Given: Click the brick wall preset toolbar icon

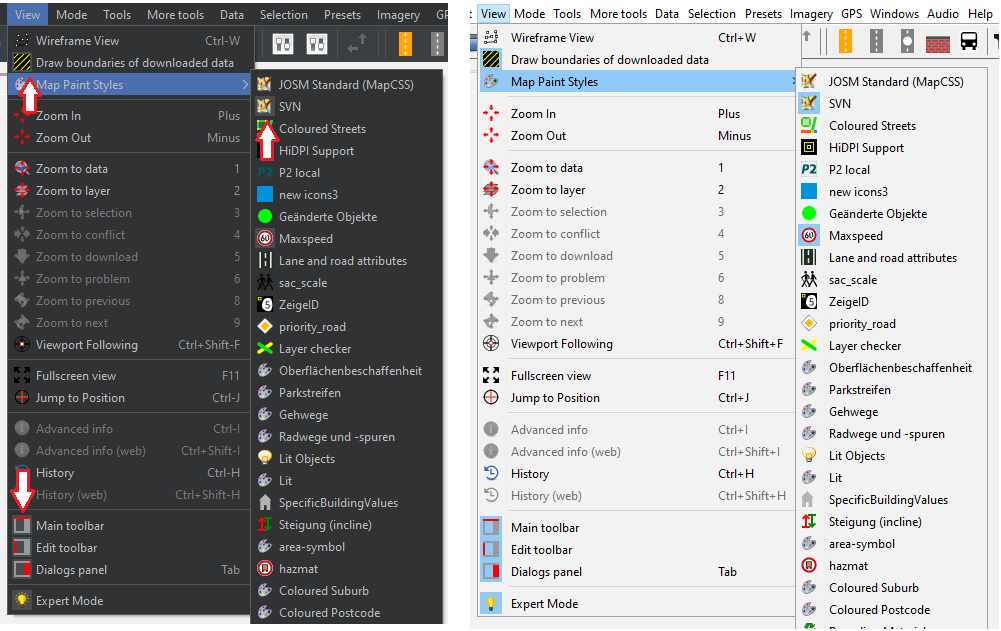Looking at the screenshot, I should 937,42.
